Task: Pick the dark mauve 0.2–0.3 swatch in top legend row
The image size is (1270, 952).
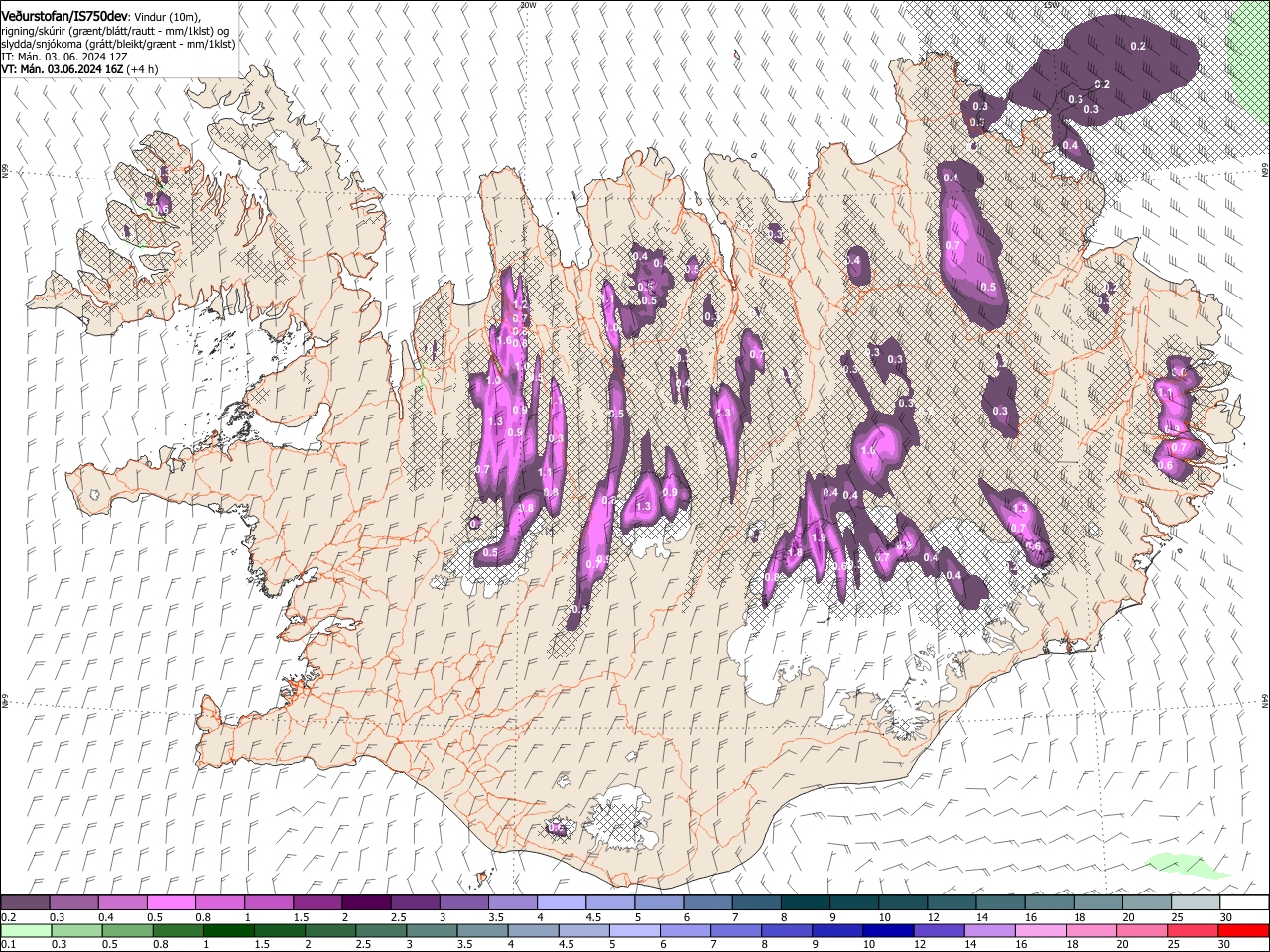Action: (x=25, y=903)
